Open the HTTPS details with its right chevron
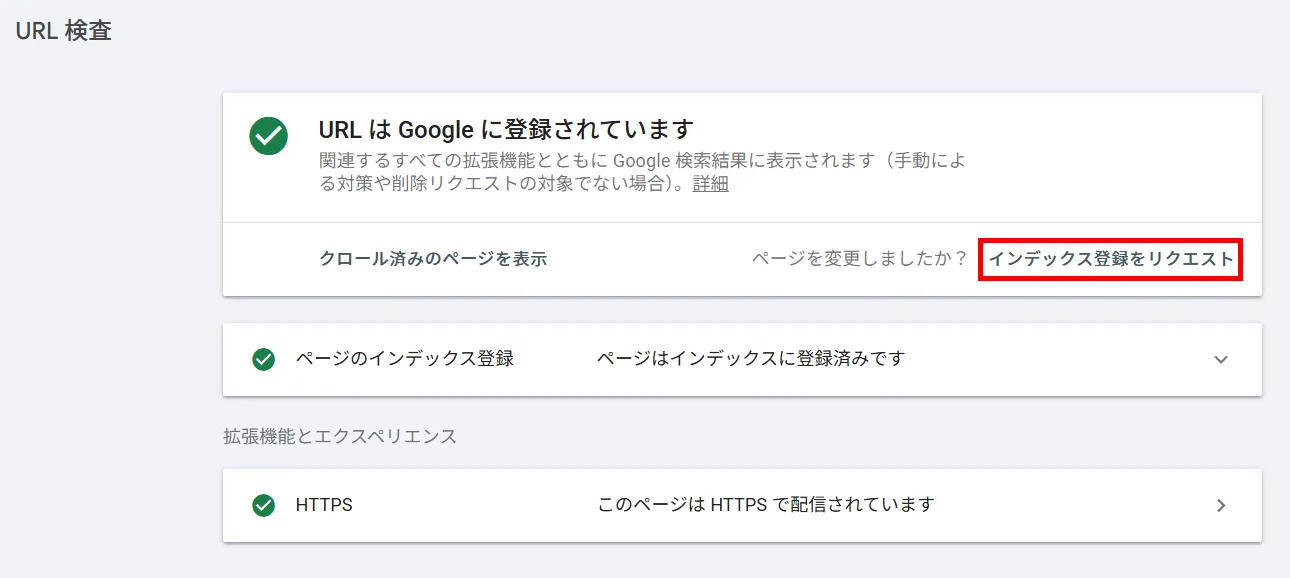Image resolution: width=1290 pixels, height=578 pixels. tap(1220, 505)
